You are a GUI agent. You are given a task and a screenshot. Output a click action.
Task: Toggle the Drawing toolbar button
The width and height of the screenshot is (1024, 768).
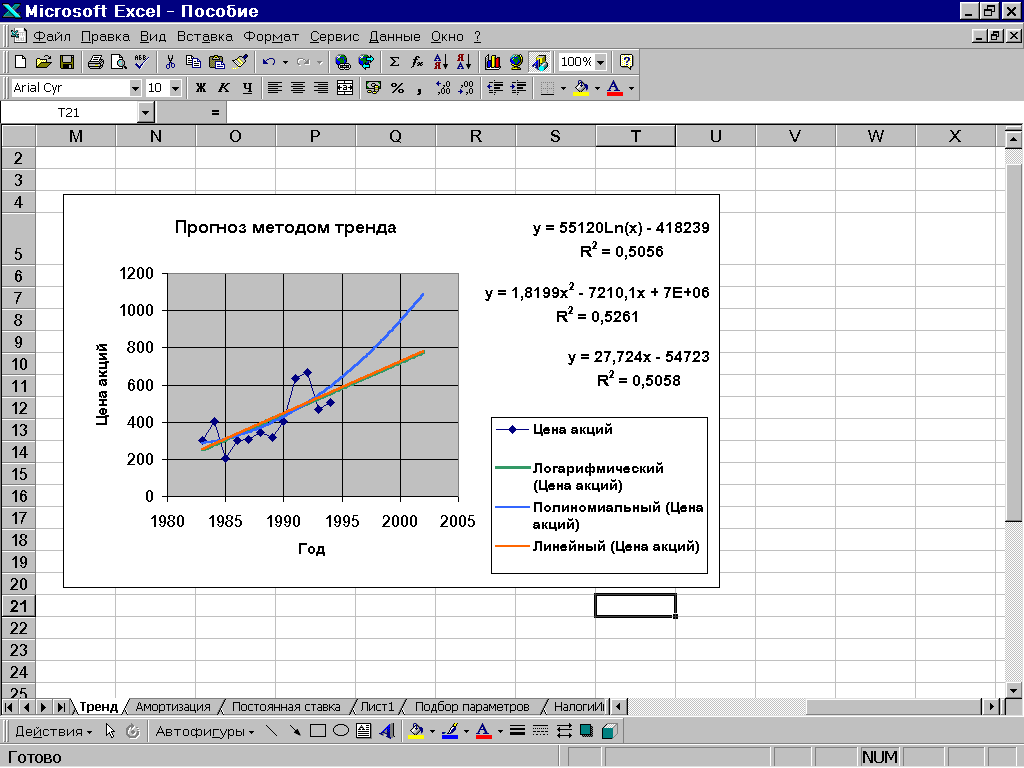click(539, 62)
